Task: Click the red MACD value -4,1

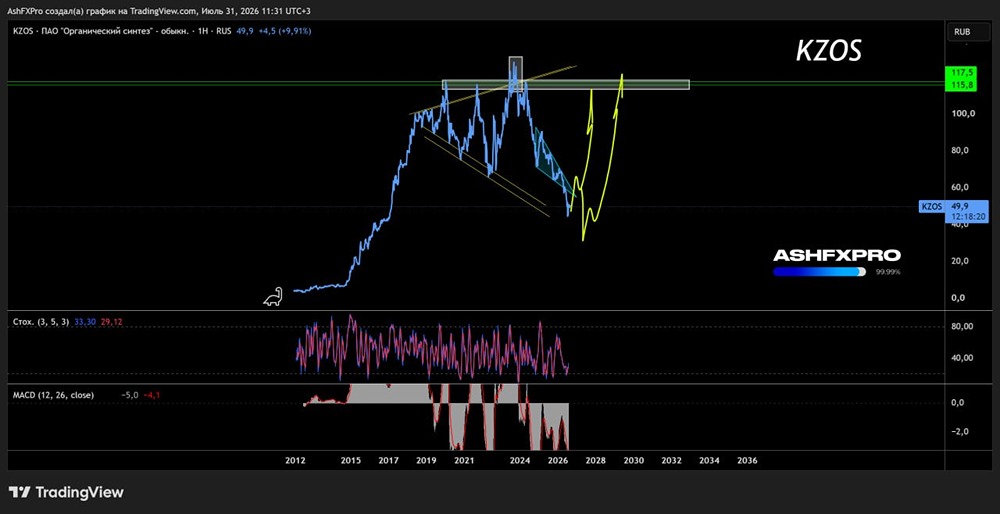Action: pyautogui.click(x=151, y=395)
